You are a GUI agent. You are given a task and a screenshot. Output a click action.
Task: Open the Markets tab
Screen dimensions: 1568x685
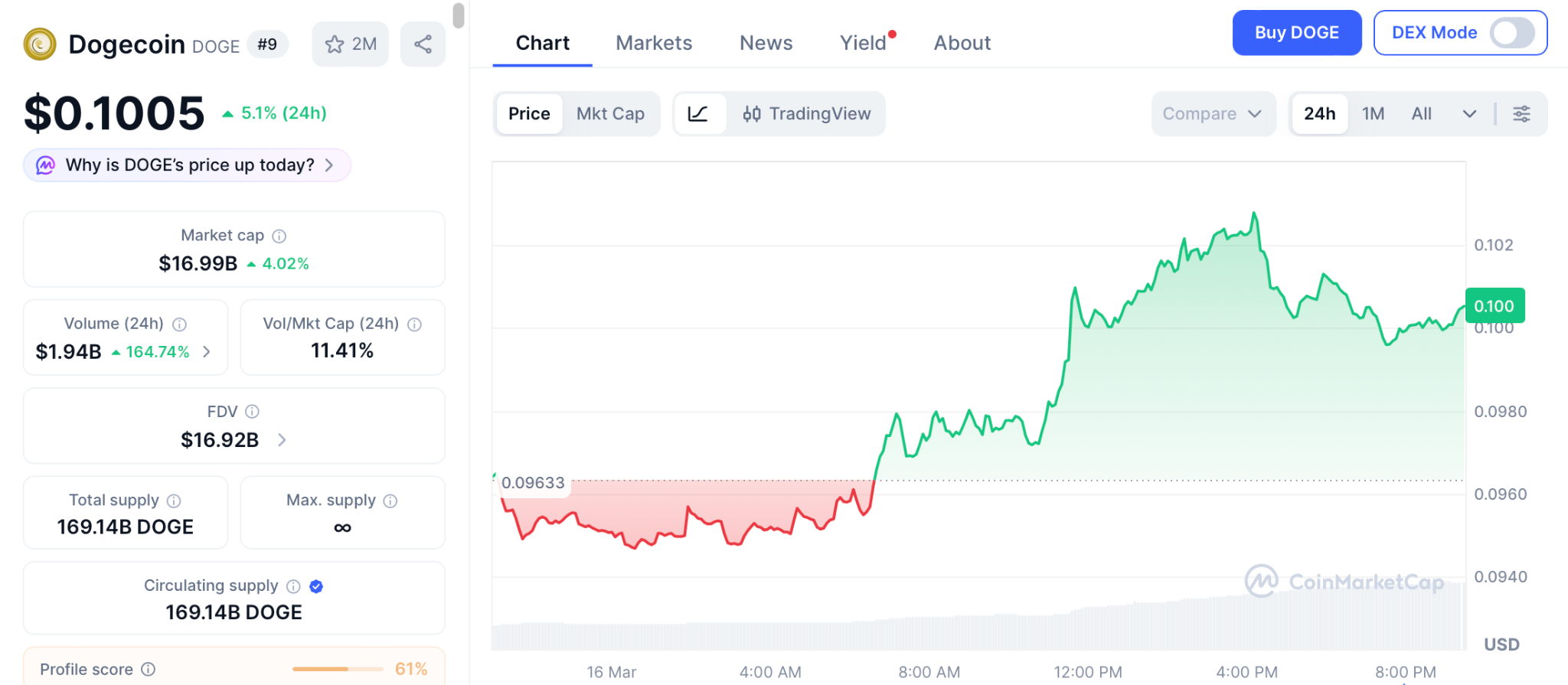654,43
